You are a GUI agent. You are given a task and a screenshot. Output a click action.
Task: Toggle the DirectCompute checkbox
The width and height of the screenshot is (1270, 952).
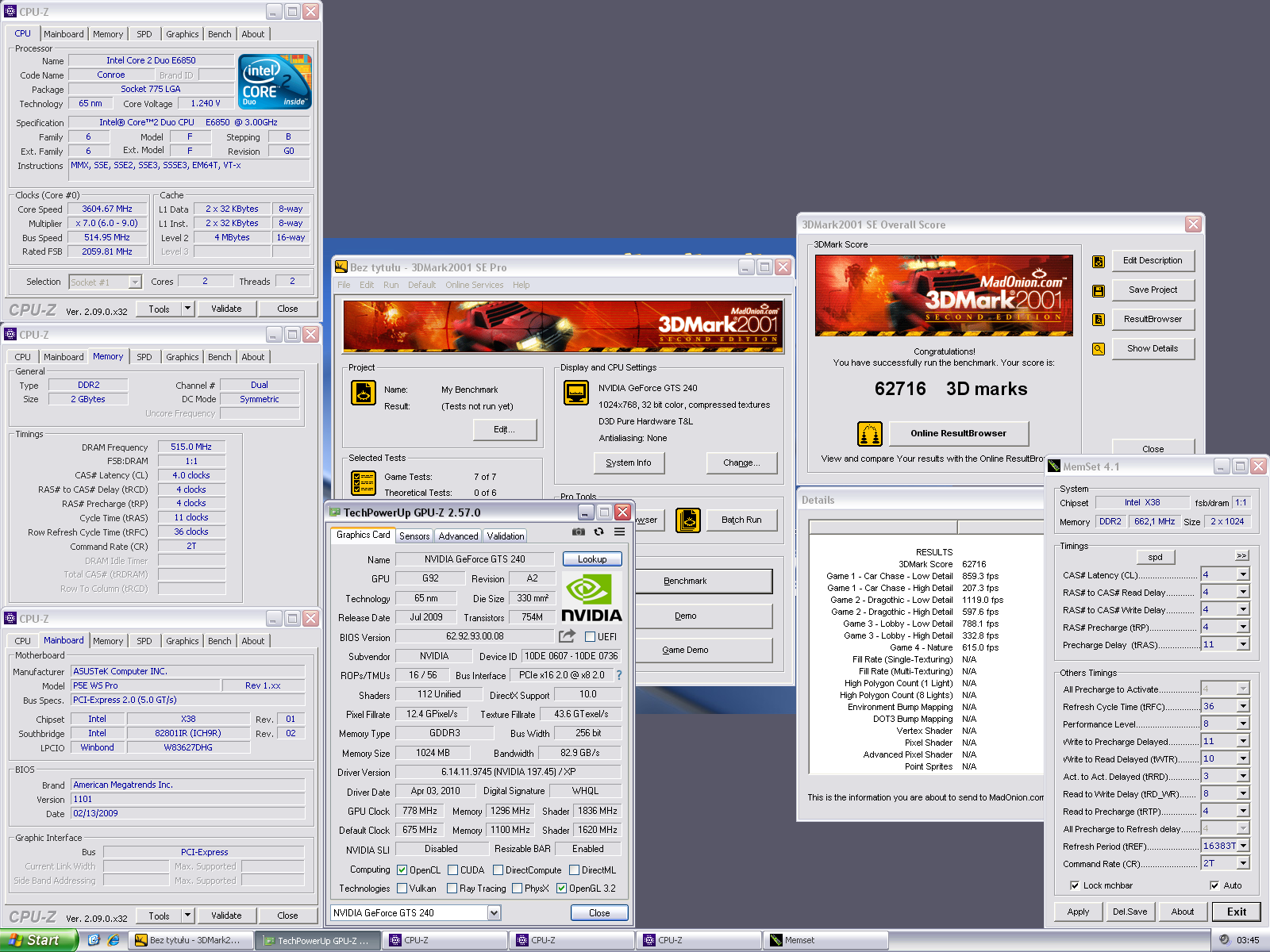(x=498, y=870)
